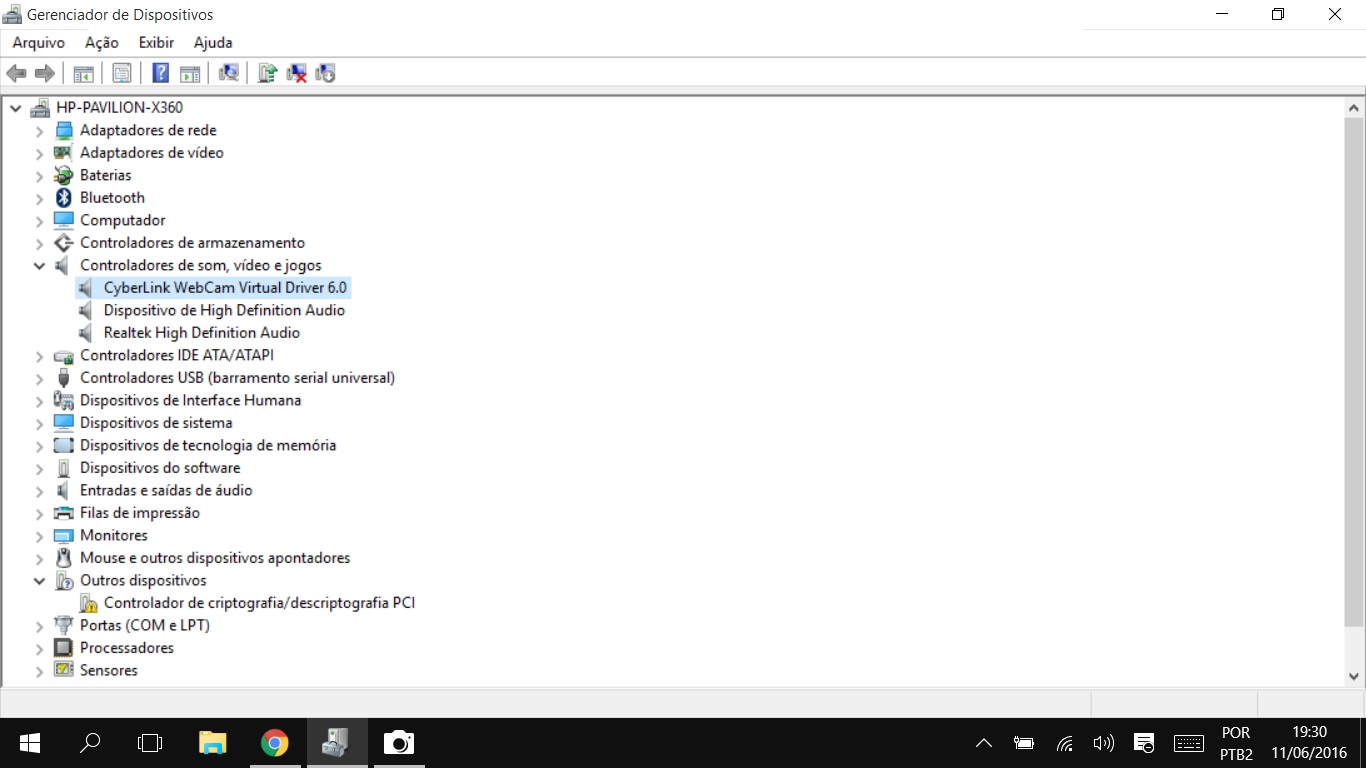Click the Processadores chip icon
Viewport: 1366px width, 768px height.
[64, 648]
